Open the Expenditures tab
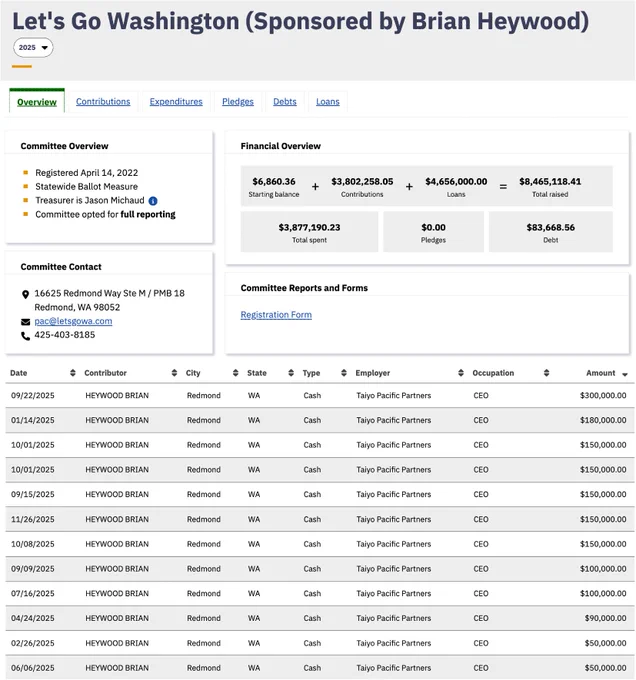This screenshot has height=680, width=636. pyautogui.click(x=176, y=101)
